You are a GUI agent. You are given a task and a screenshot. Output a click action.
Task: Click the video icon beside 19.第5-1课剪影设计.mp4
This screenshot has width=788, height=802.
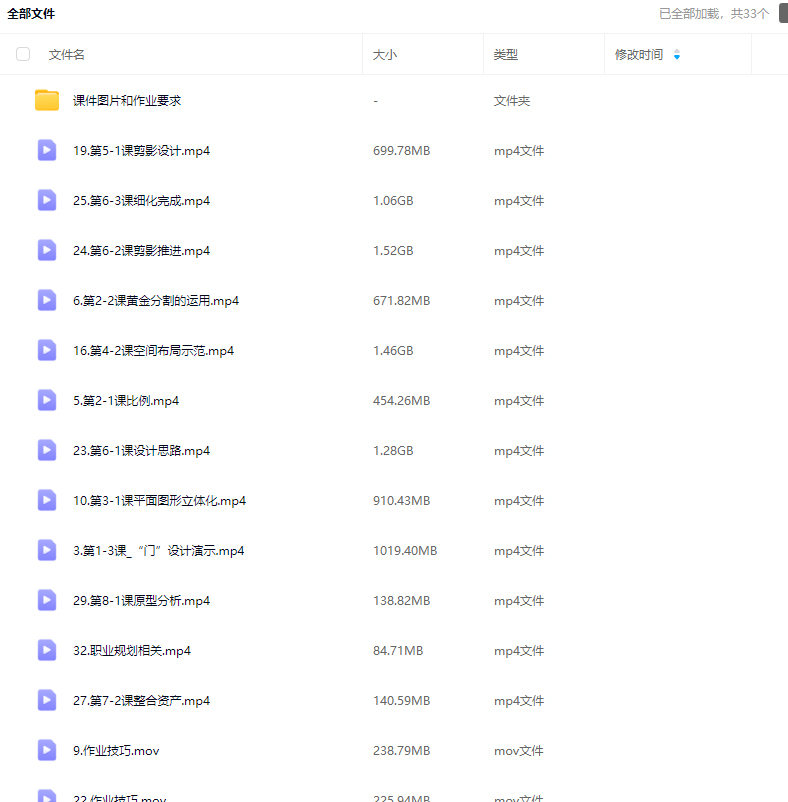(x=47, y=150)
